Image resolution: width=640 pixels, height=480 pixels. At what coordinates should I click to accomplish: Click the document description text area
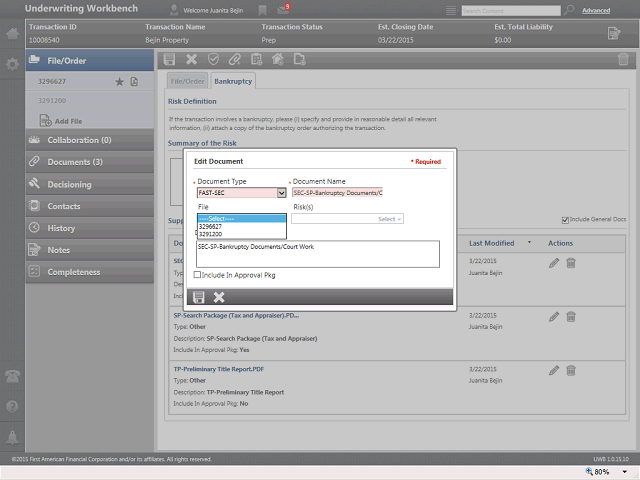coord(318,254)
